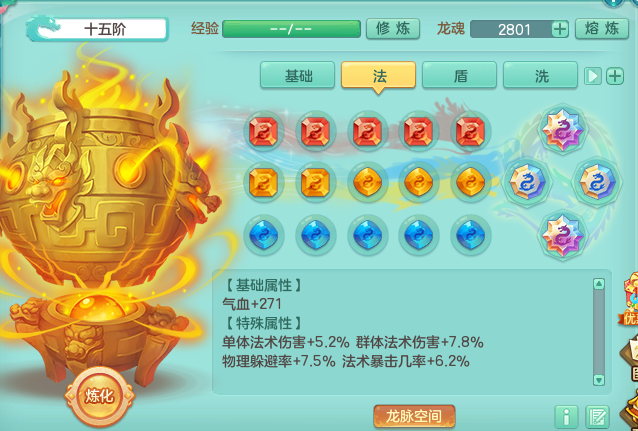Select the last red dragon gem in row
Screen dimensions: 638x431
point(470,131)
